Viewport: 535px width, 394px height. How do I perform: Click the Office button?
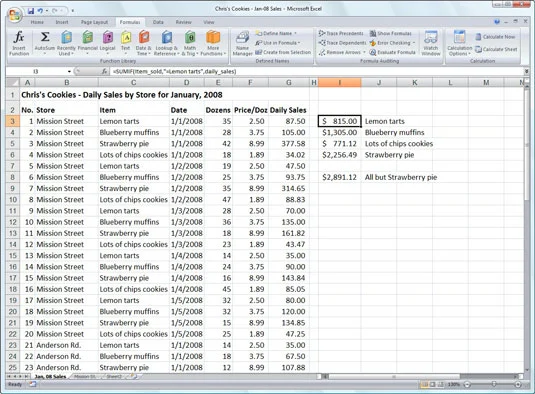15,15
